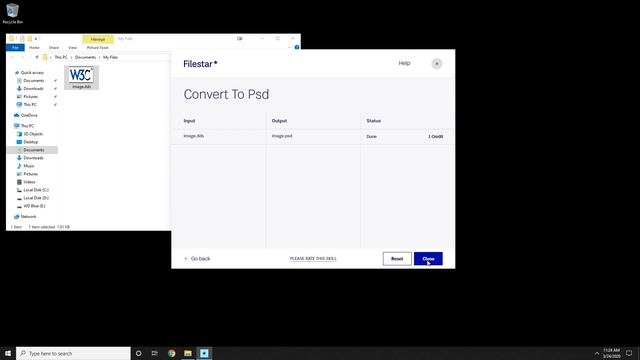Select Music in Explorer sidebar
640x360 pixels.
[29, 166]
